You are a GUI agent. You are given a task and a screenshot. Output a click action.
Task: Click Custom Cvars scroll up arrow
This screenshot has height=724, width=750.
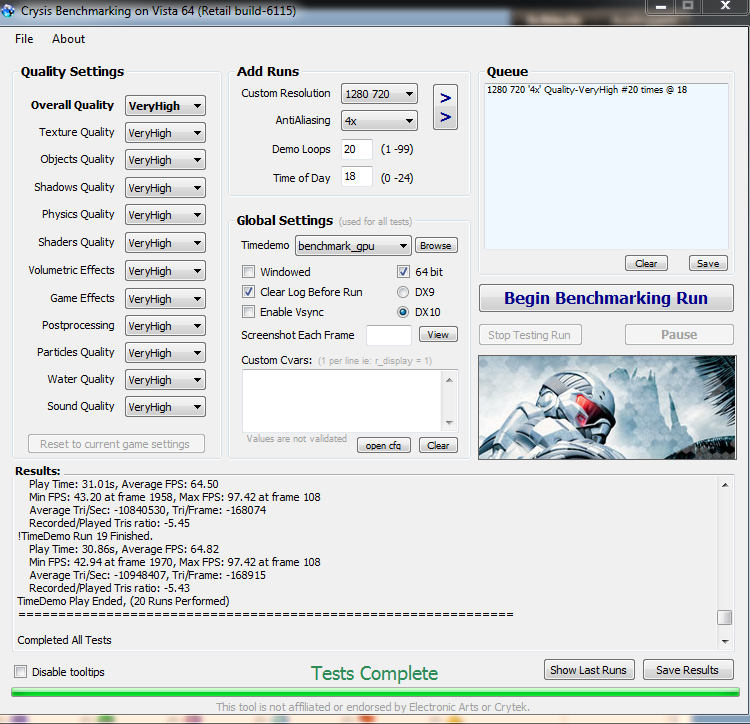(x=449, y=380)
